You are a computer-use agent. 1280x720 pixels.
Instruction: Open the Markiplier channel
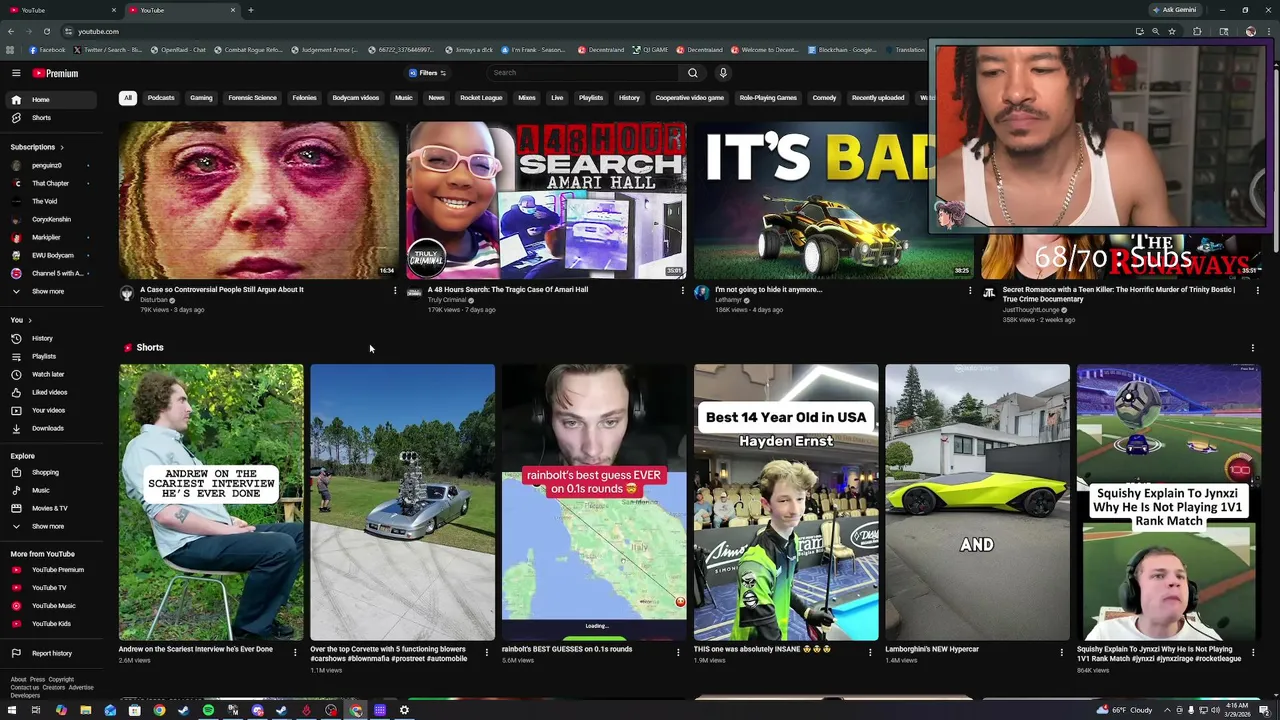[x=50, y=237]
